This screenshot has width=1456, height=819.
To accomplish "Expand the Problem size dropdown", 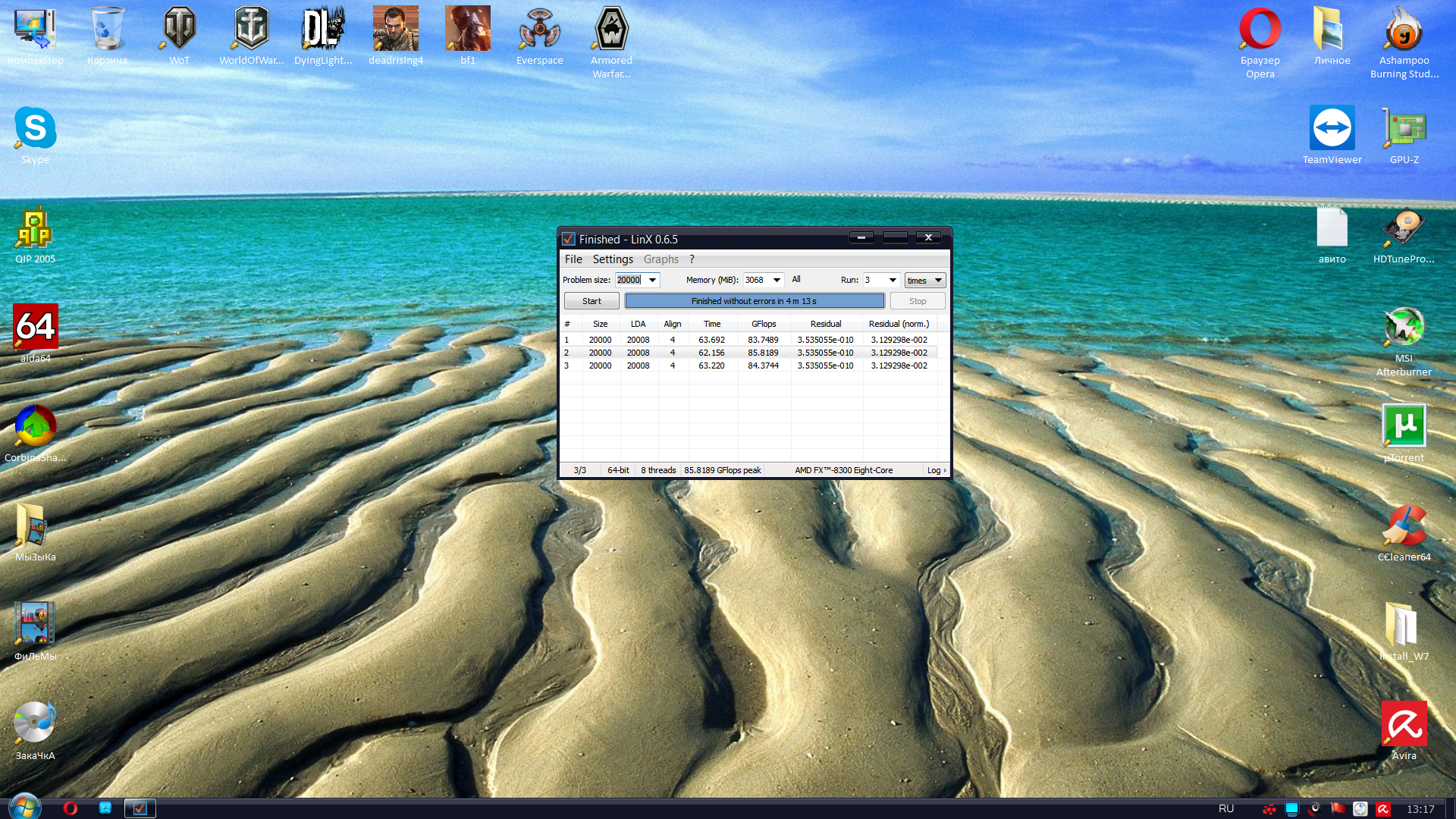I will [x=652, y=280].
